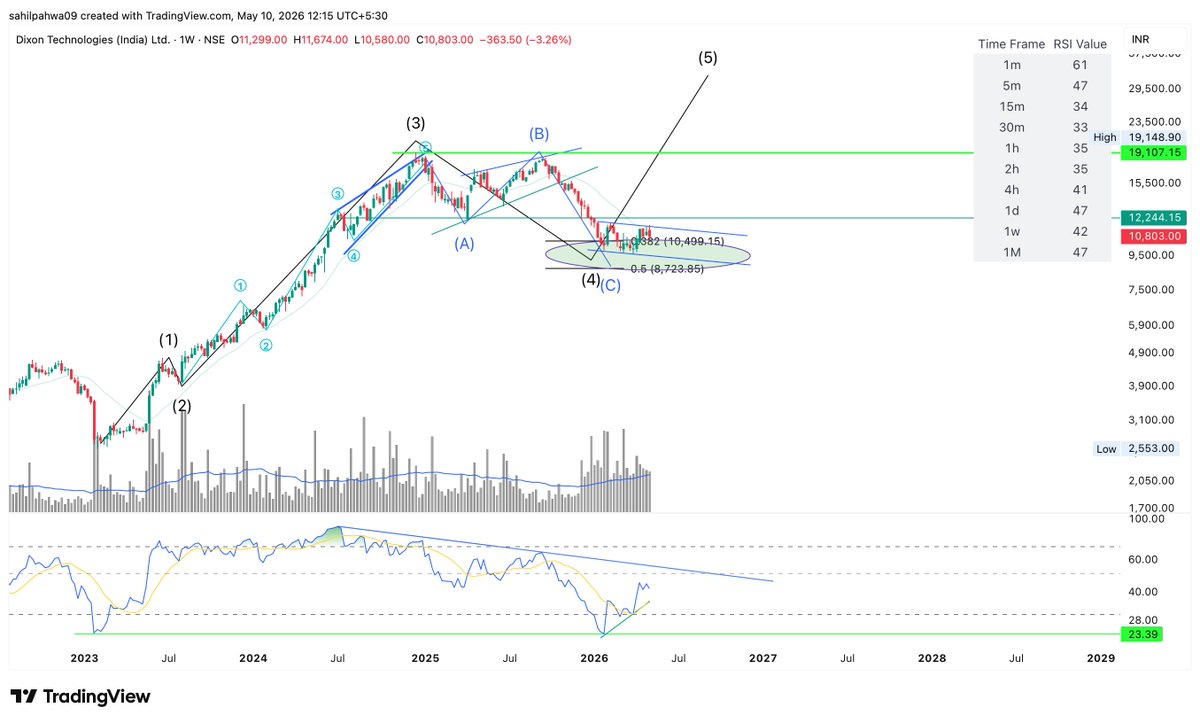Click the 2024 label on time axis

pyautogui.click(x=253, y=658)
